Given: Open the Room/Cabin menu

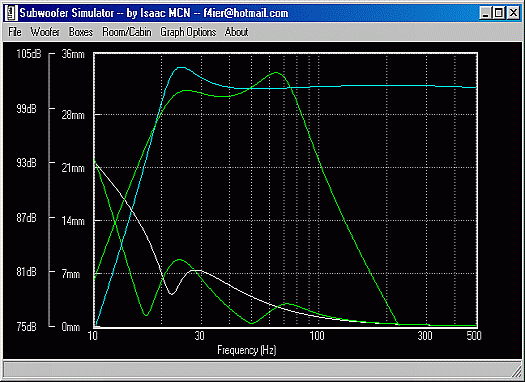Looking at the screenshot, I should click(x=127, y=32).
